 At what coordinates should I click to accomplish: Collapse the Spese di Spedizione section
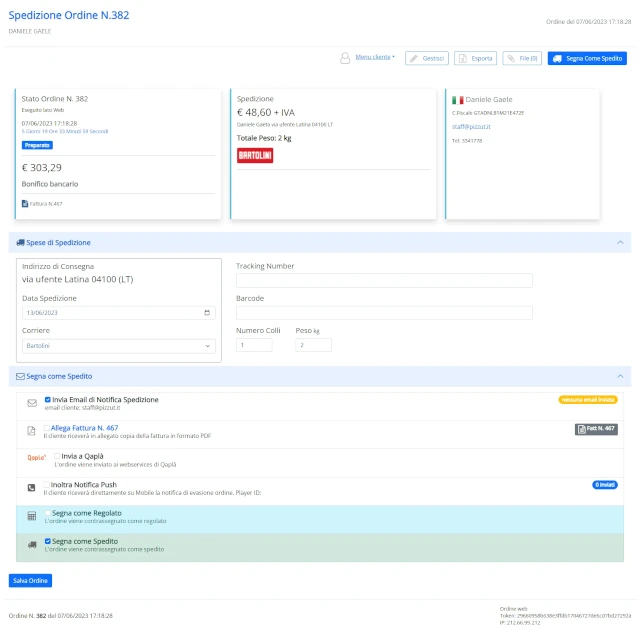tap(620, 242)
